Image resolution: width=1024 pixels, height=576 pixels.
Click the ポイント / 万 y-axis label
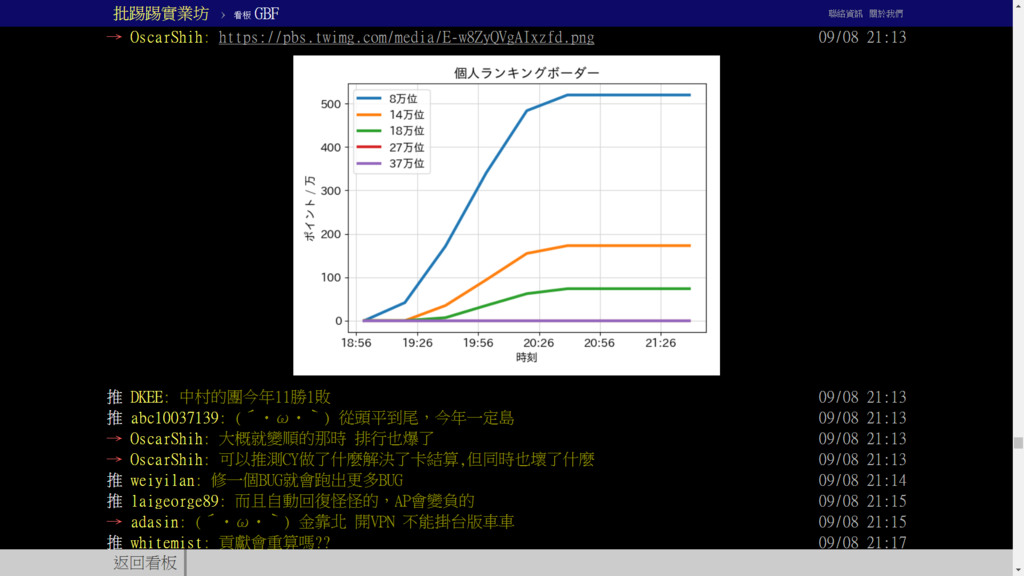click(x=310, y=208)
